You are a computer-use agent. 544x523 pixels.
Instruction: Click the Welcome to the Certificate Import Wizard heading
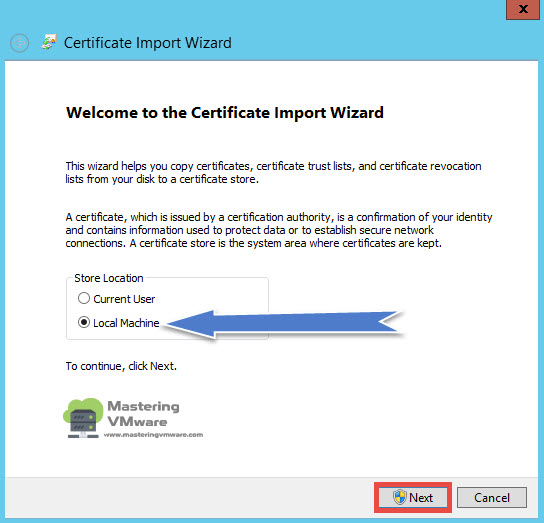point(225,113)
